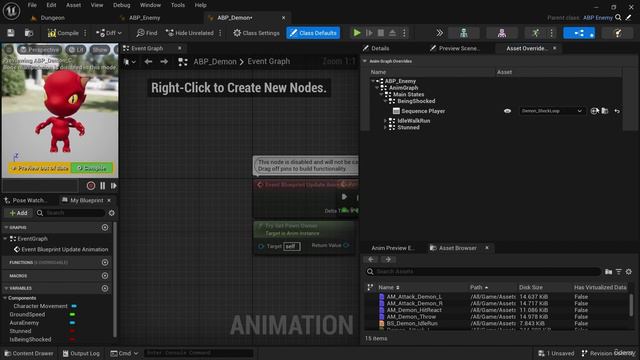This screenshot has width=640, height=360.
Task: Open the Tools menu
Action: [178, 5]
